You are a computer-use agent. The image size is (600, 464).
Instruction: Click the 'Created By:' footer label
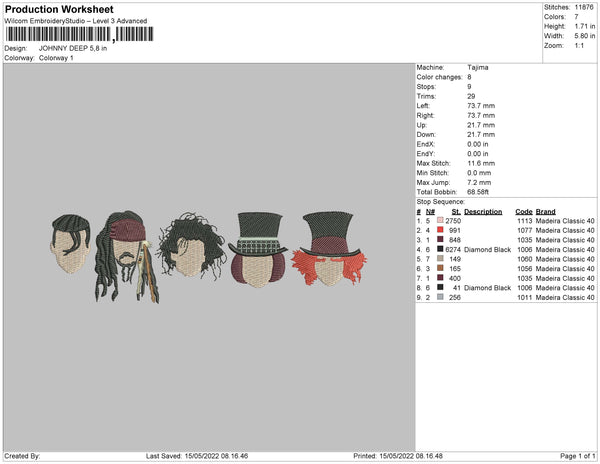(22, 456)
